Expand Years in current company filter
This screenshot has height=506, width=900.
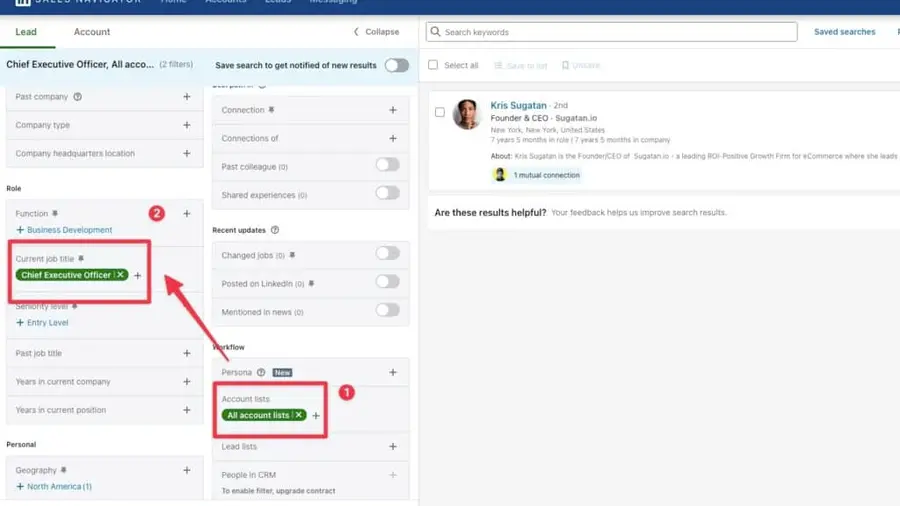[x=187, y=382]
